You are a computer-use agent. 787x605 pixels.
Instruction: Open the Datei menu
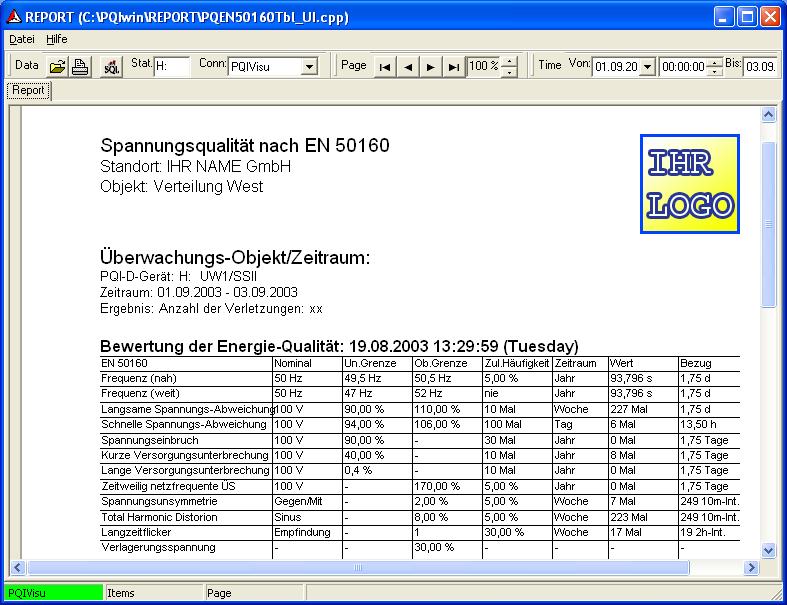coord(22,39)
